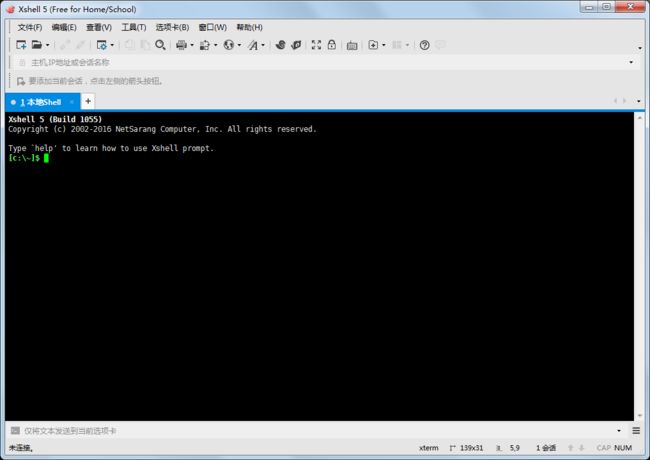
Task: Click the xterm status bar entry
Action: [428, 448]
